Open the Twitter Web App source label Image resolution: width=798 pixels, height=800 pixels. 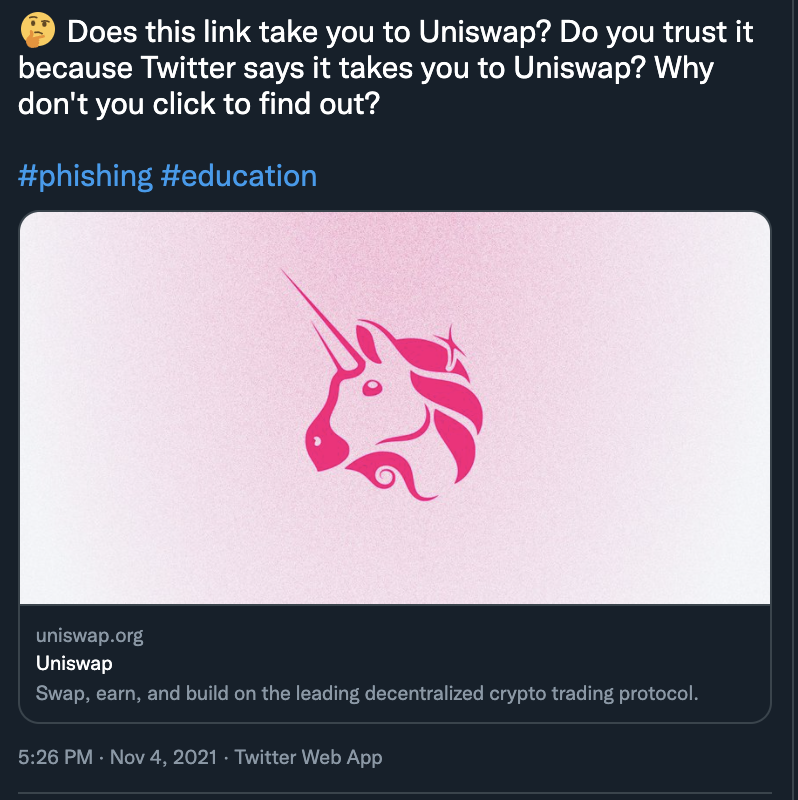click(308, 757)
